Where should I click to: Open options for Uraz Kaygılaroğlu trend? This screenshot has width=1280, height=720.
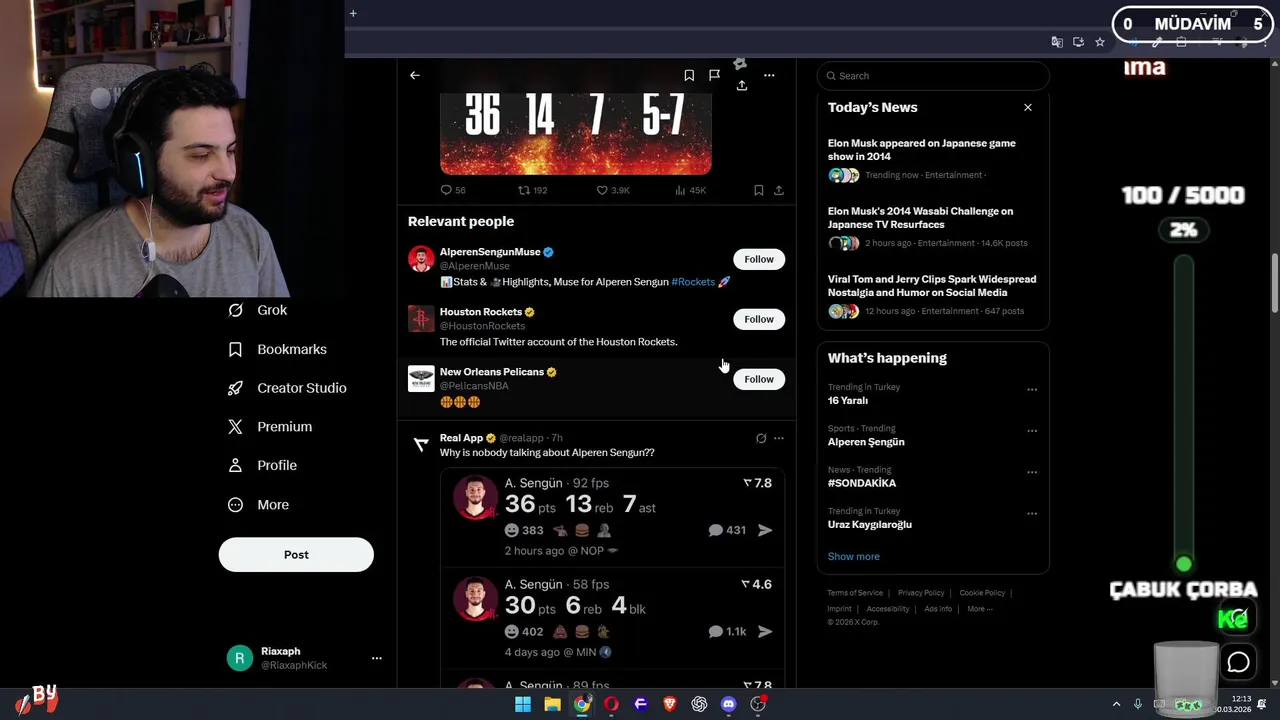(1032, 514)
